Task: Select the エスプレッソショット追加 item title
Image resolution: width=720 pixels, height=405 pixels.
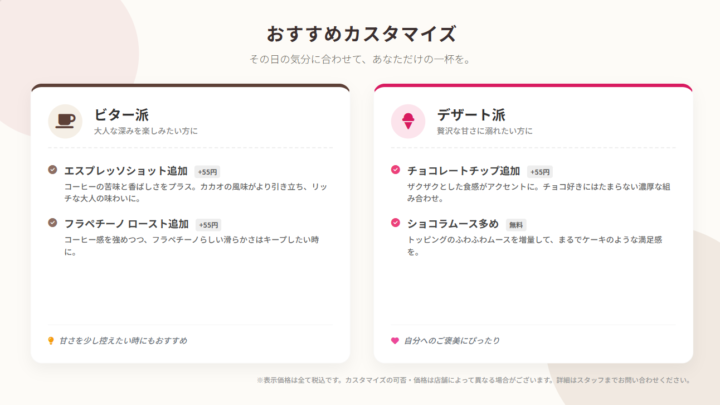Action: [x=126, y=171]
